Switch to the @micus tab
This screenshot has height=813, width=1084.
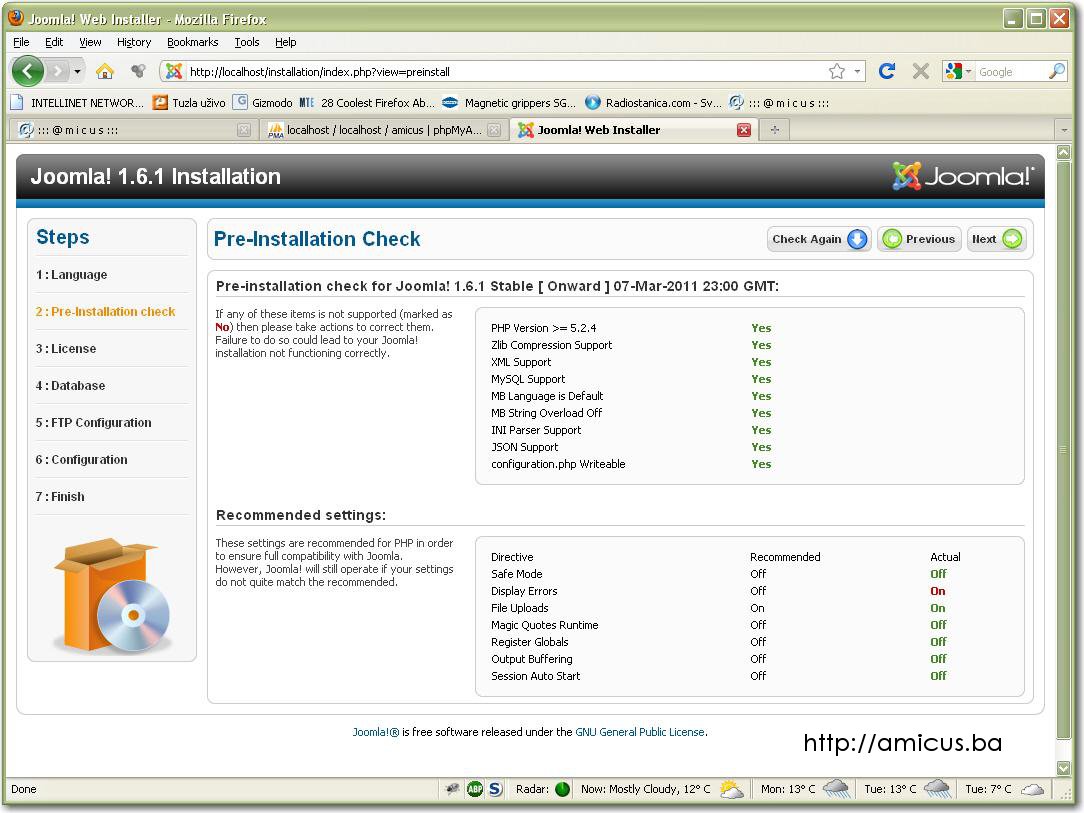[x=132, y=130]
